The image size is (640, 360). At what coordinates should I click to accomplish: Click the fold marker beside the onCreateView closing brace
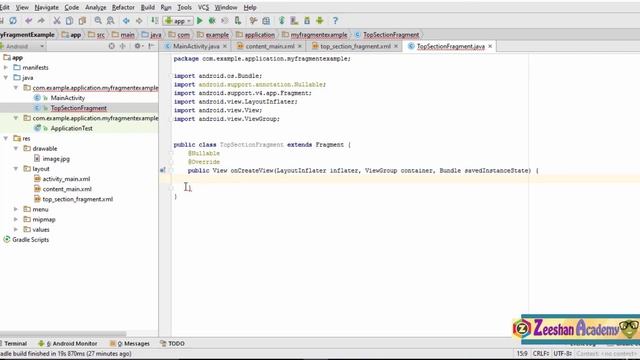tap(172, 188)
